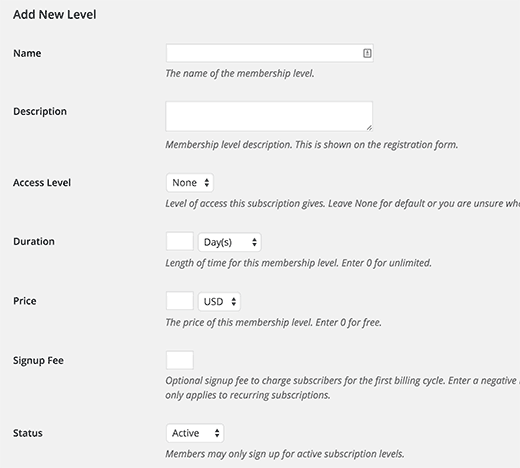The height and width of the screenshot is (468, 520).
Task: Click the Duration number field
Action: [x=180, y=241]
